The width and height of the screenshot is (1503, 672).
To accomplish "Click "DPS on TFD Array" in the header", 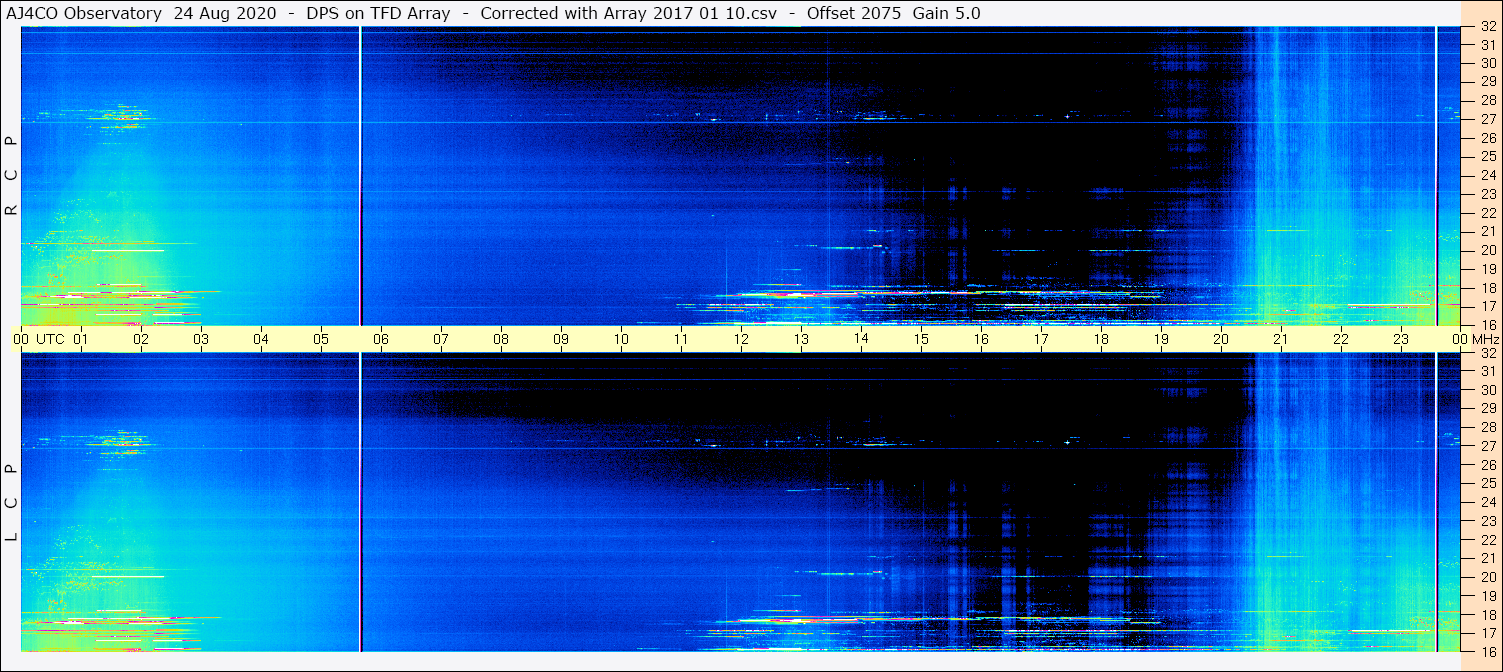I will coord(378,14).
